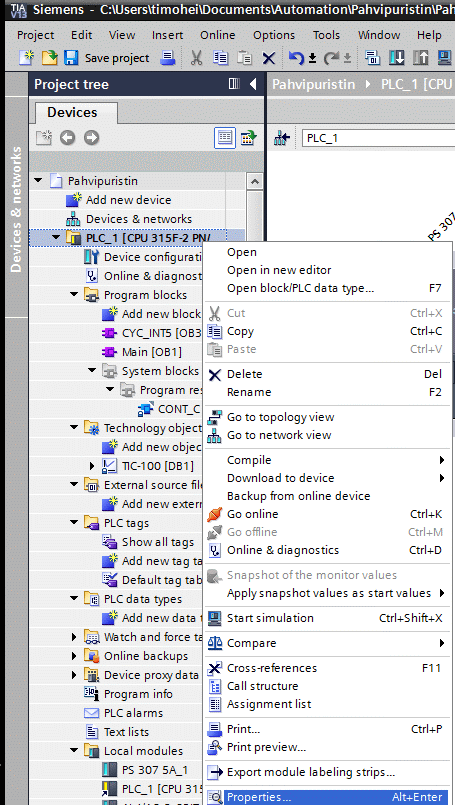
Task: Click the Delete X icon in the toolbar
Action: tap(269, 58)
